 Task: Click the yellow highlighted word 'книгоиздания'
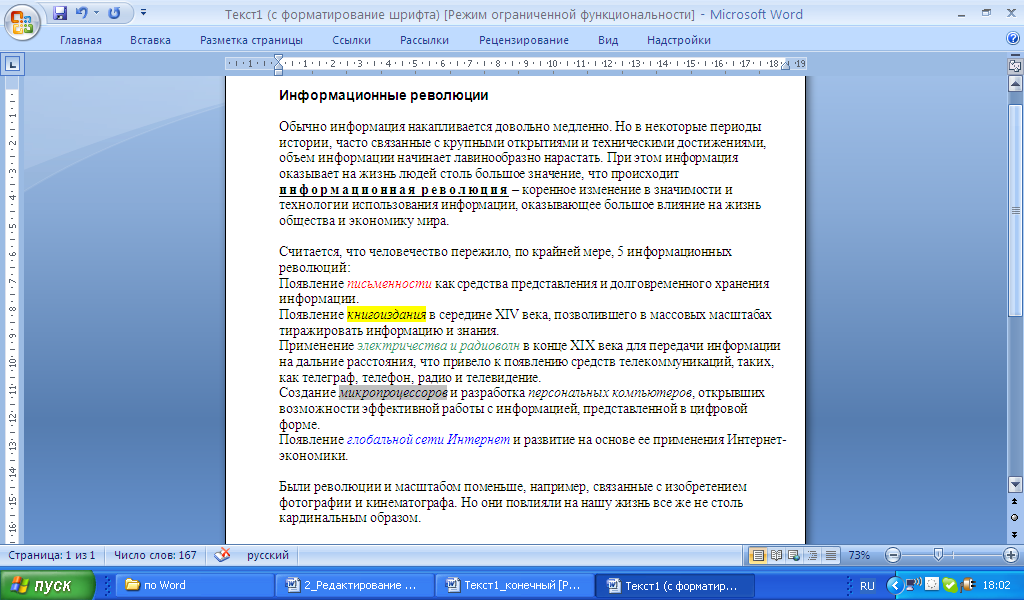tap(386, 315)
